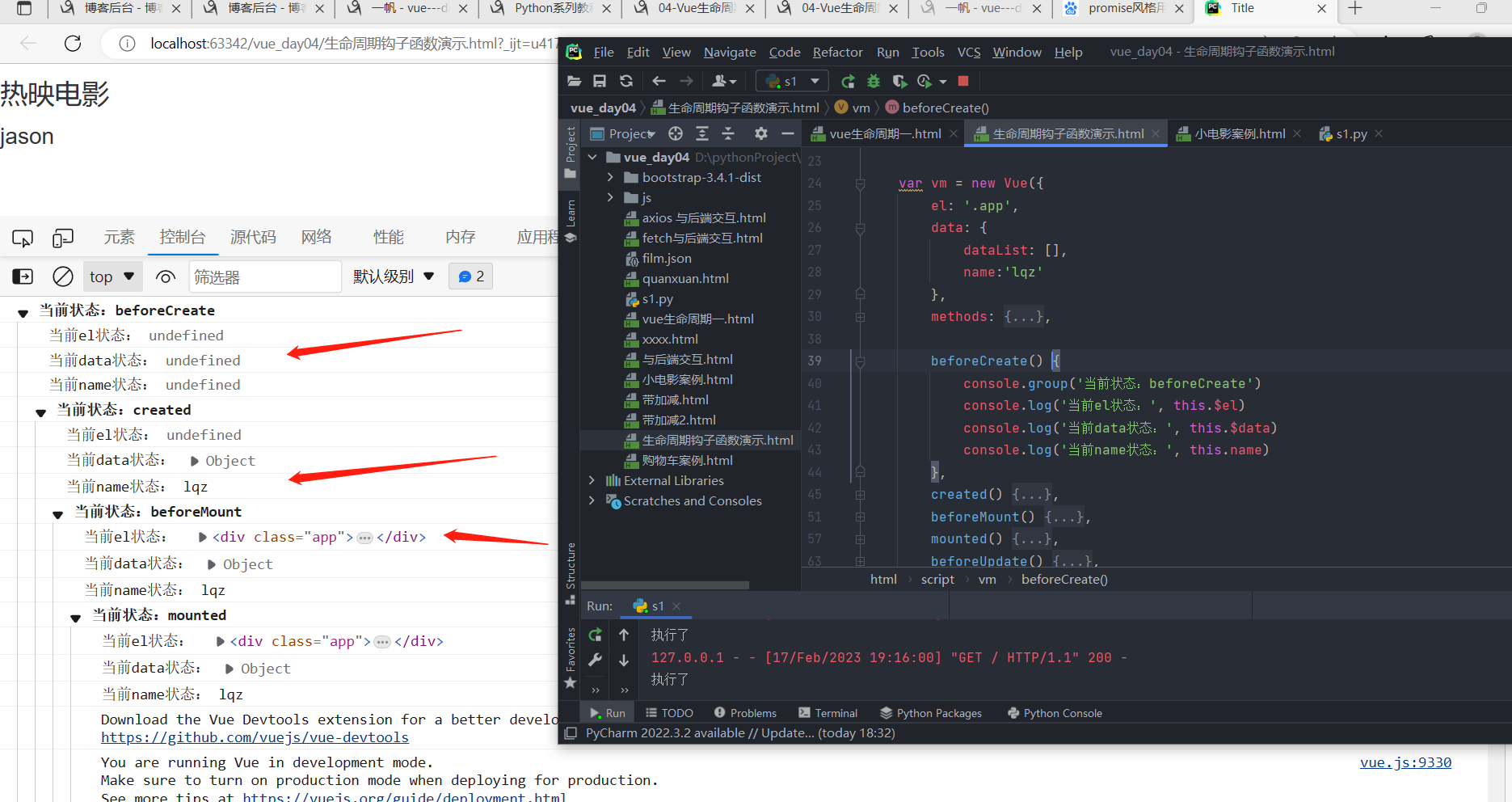Open the Project view dropdown
This screenshot has width=1512, height=802.
pyautogui.click(x=624, y=133)
